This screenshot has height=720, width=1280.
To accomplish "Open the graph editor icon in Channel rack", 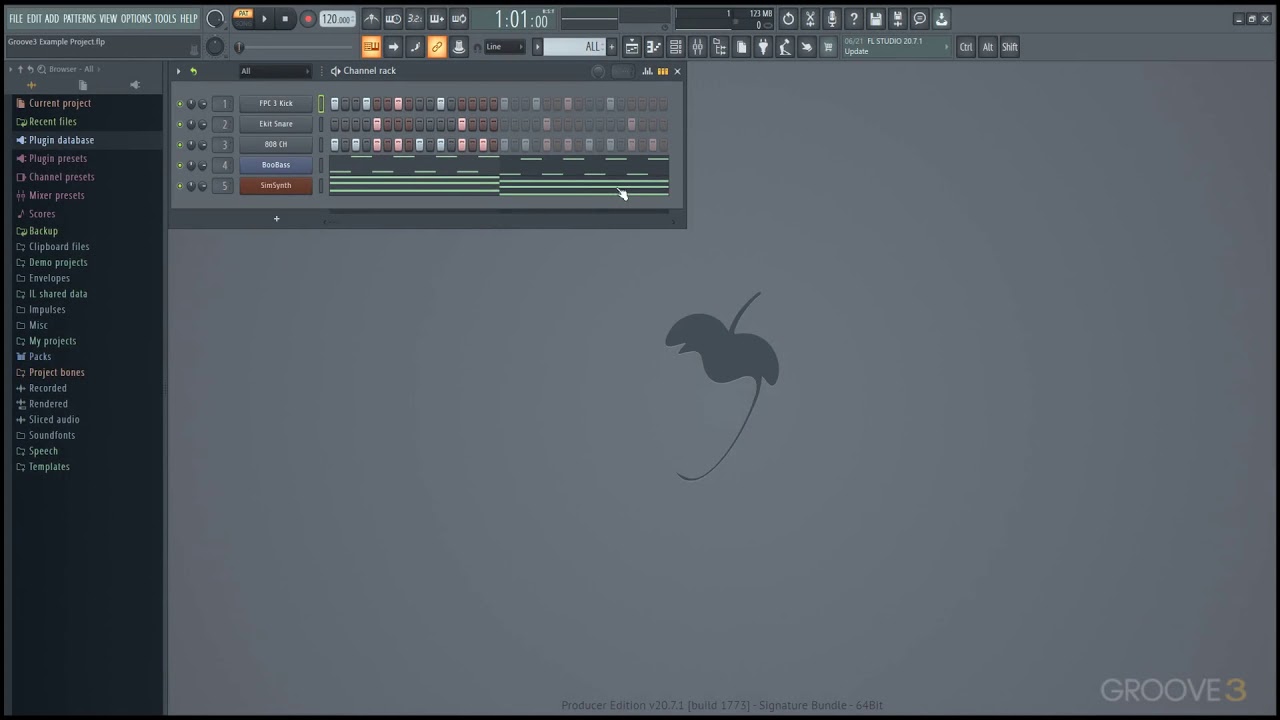I will 647,71.
